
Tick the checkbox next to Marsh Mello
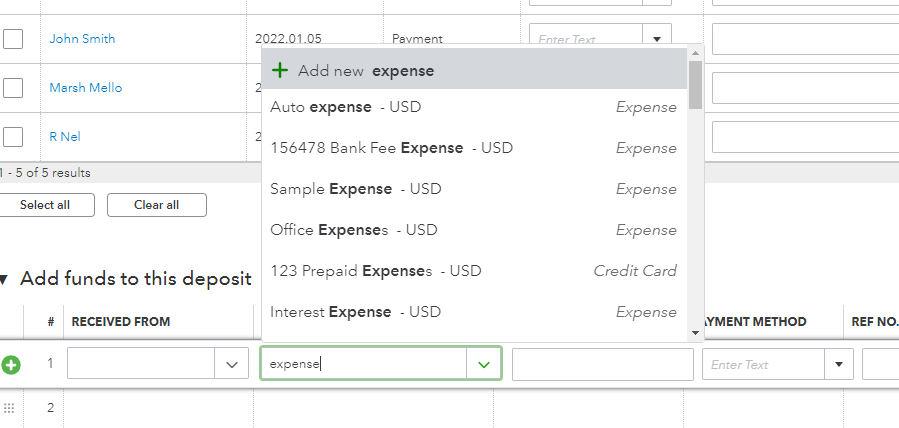point(13,88)
